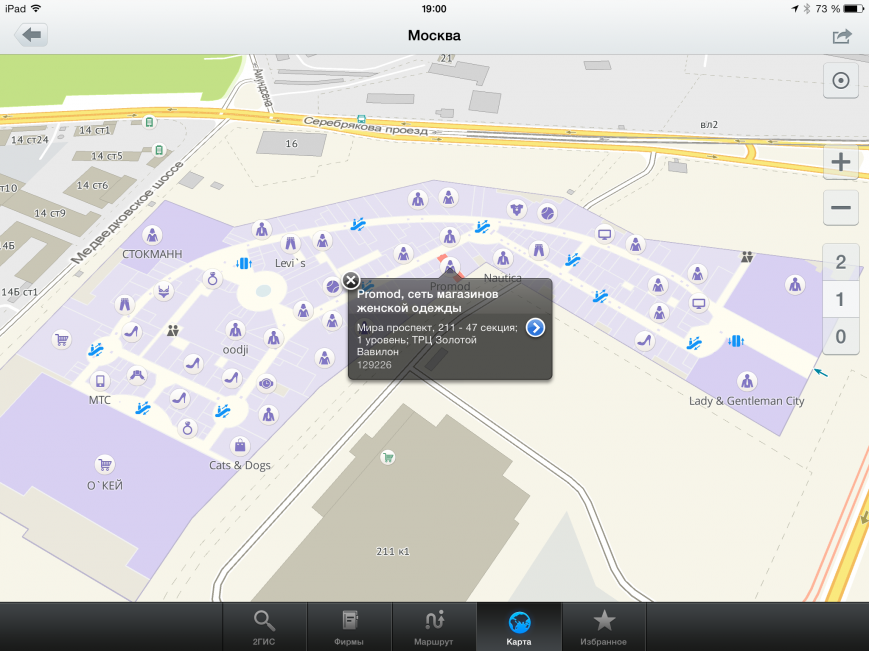Tap the Lady & Gentleman City icon
This screenshot has height=651, width=869.
point(747,381)
